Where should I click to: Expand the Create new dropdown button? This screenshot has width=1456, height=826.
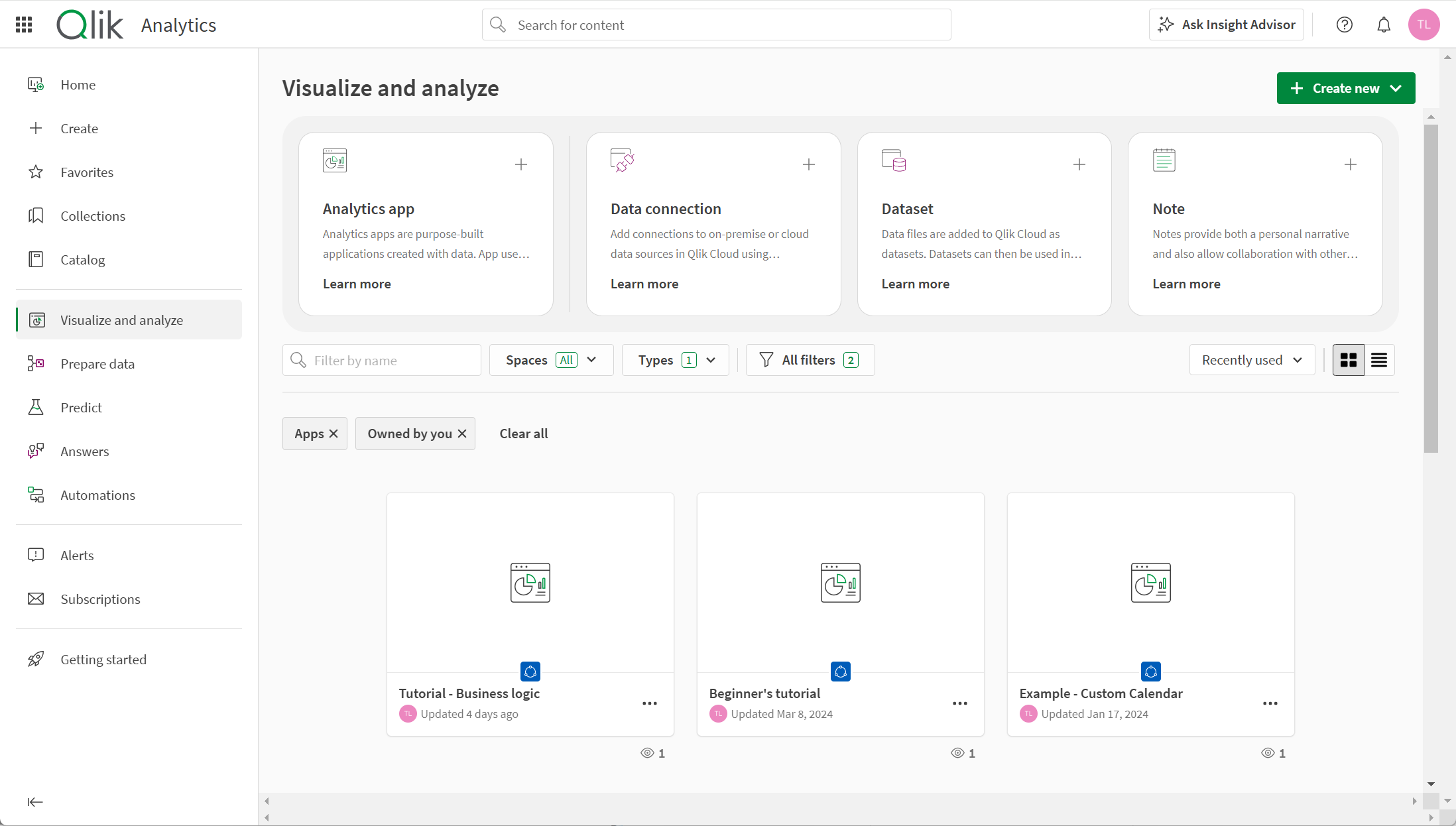[1345, 88]
